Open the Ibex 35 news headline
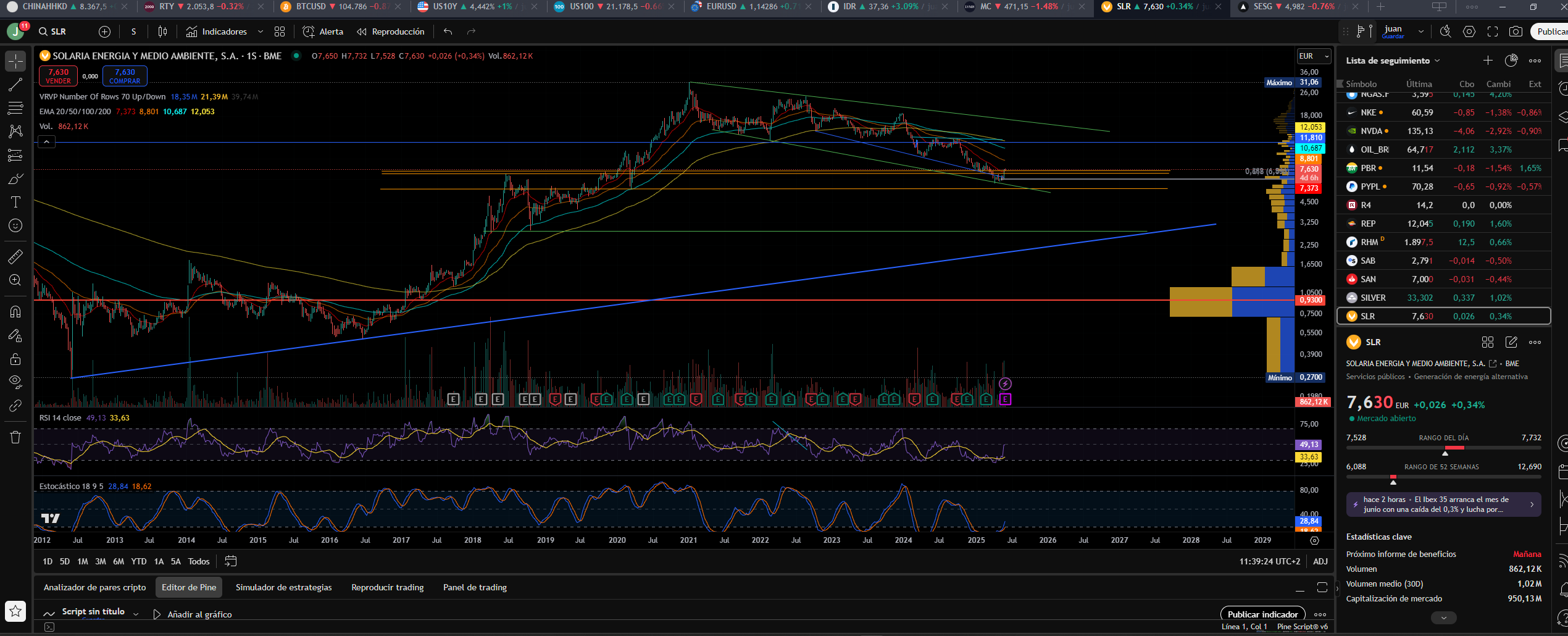The width and height of the screenshot is (1568, 636). [x=1443, y=504]
